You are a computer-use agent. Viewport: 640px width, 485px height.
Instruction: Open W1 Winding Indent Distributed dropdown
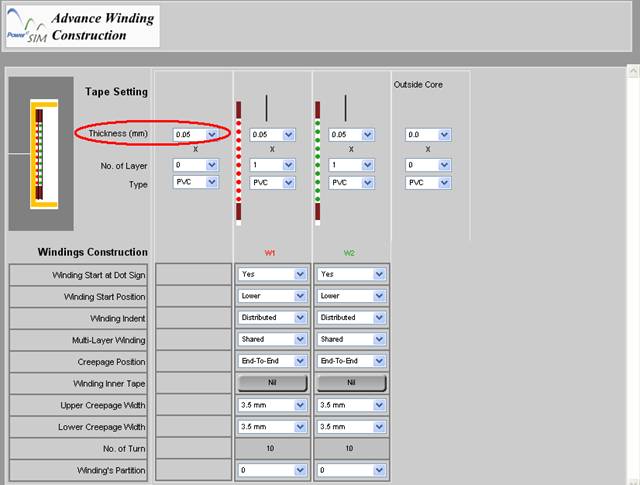[272, 318]
